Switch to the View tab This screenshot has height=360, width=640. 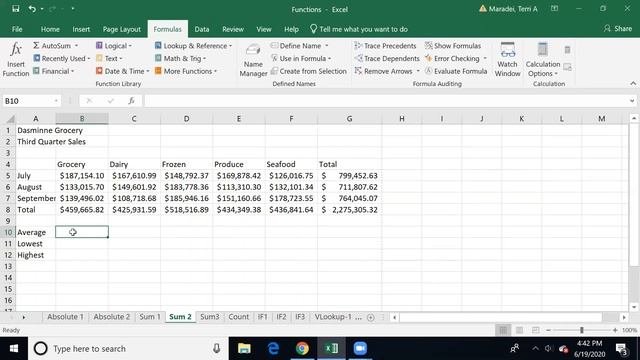[264, 29]
